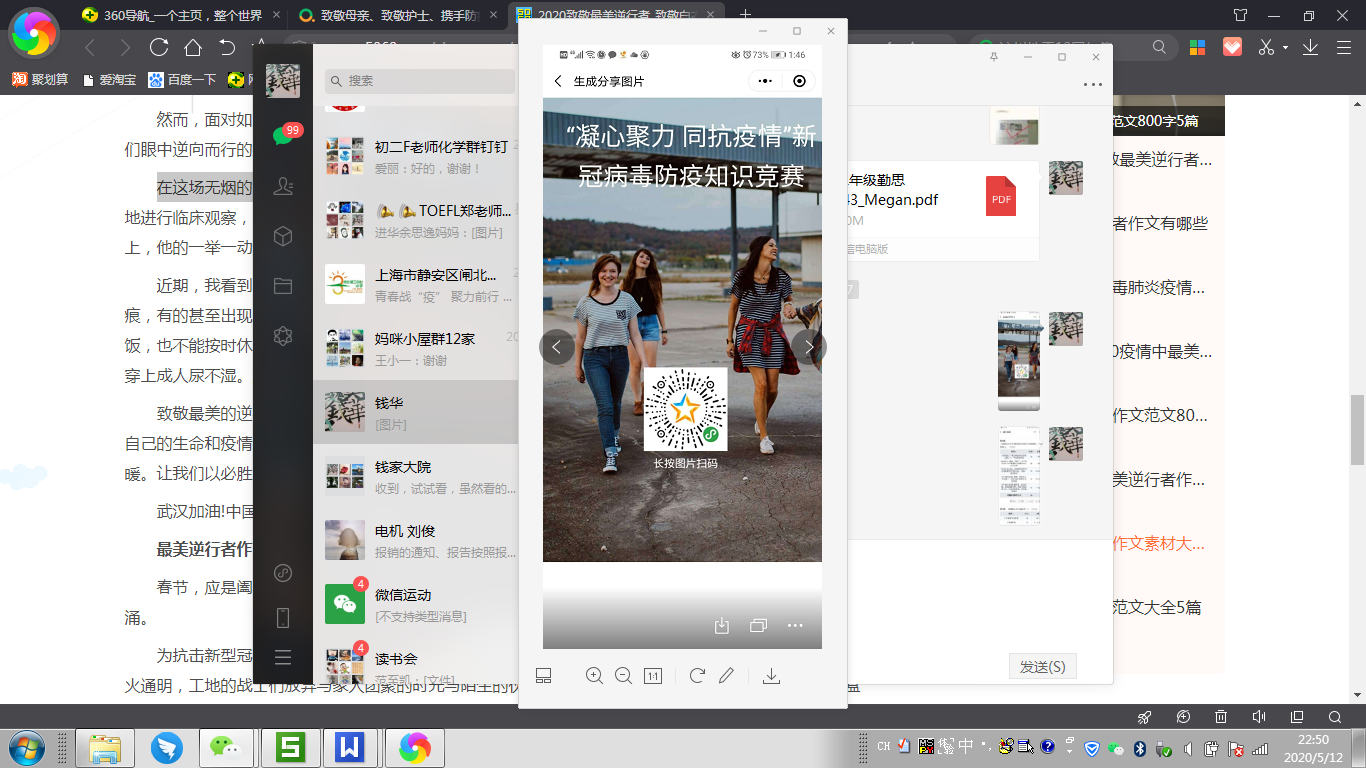Click the WeChat search box

point(420,81)
